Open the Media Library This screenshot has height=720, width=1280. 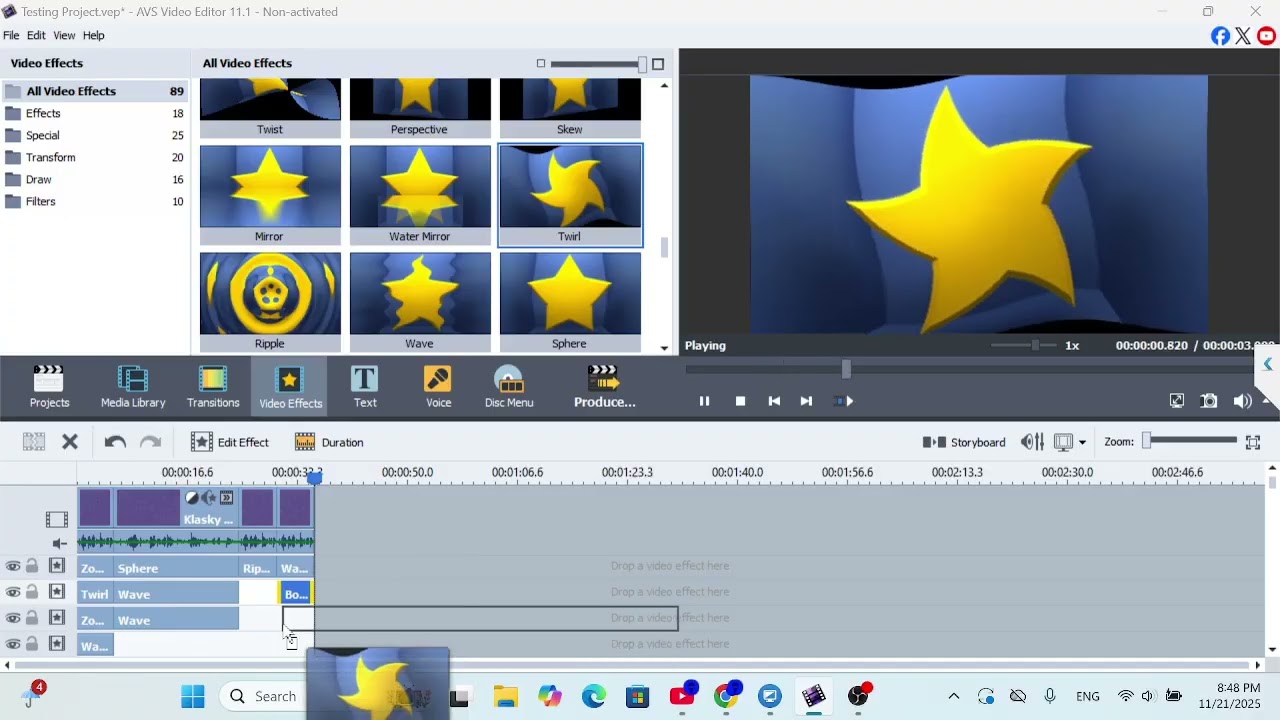[133, 387]
